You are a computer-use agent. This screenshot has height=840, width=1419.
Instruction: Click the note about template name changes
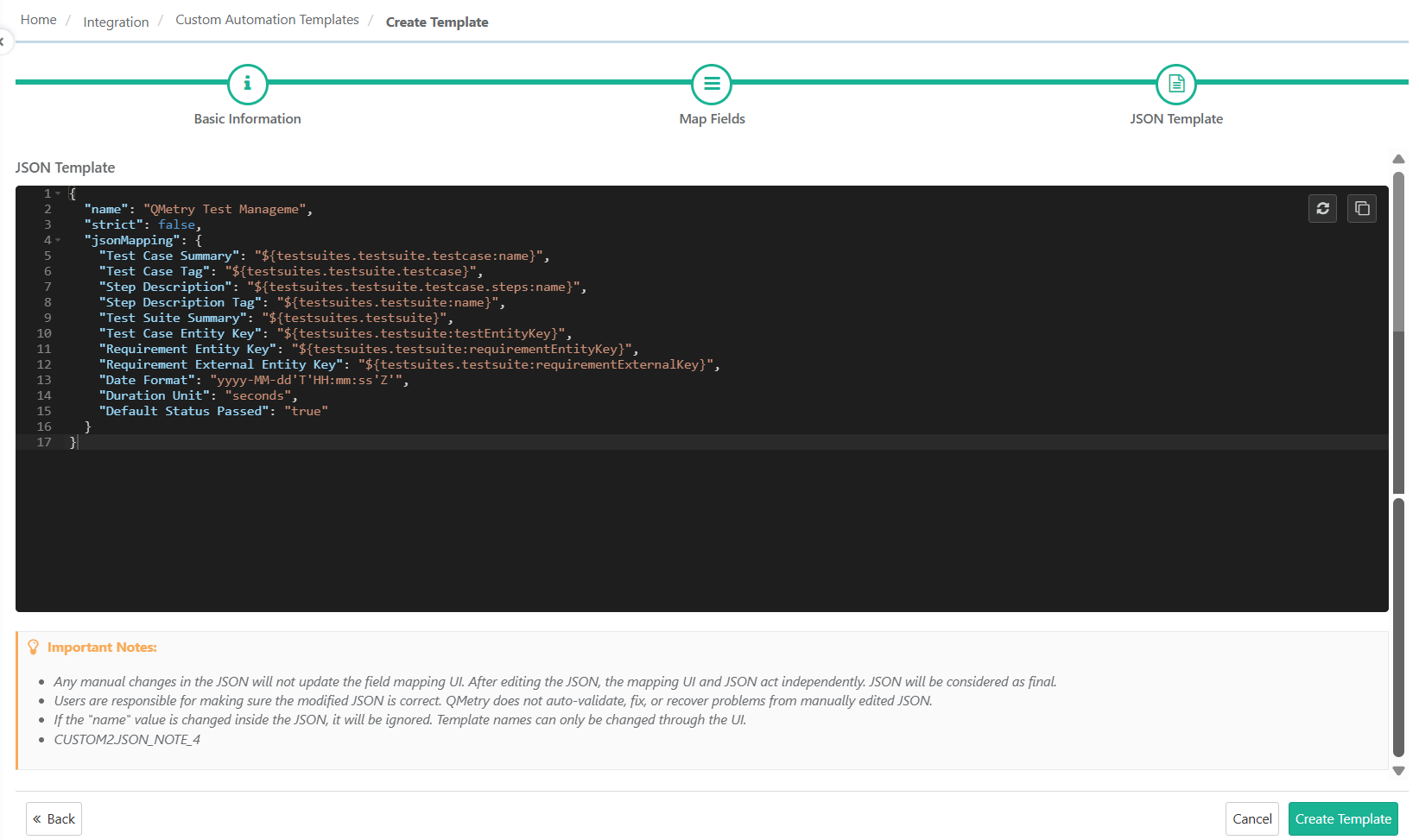[x=400, y=719]
